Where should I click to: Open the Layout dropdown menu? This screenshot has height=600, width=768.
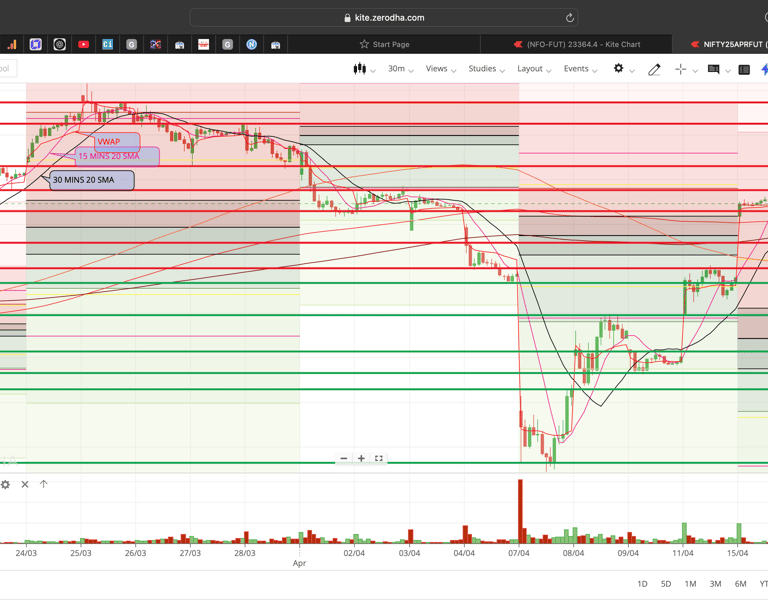coord(534,69)
